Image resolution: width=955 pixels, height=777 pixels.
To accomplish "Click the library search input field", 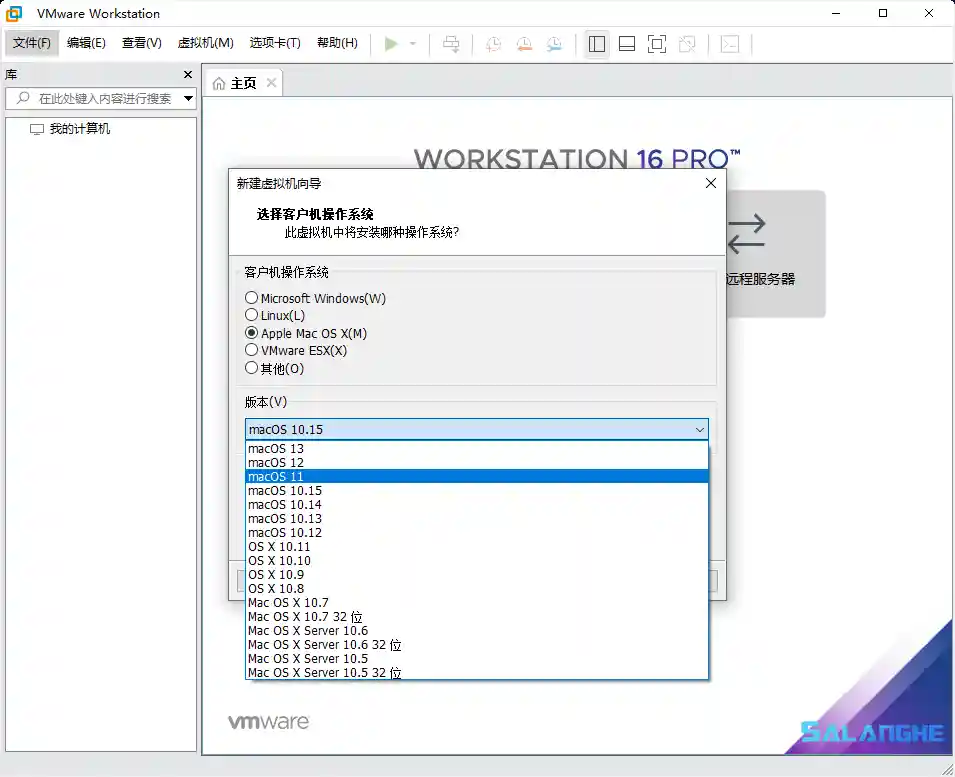I will coord(100,98).
